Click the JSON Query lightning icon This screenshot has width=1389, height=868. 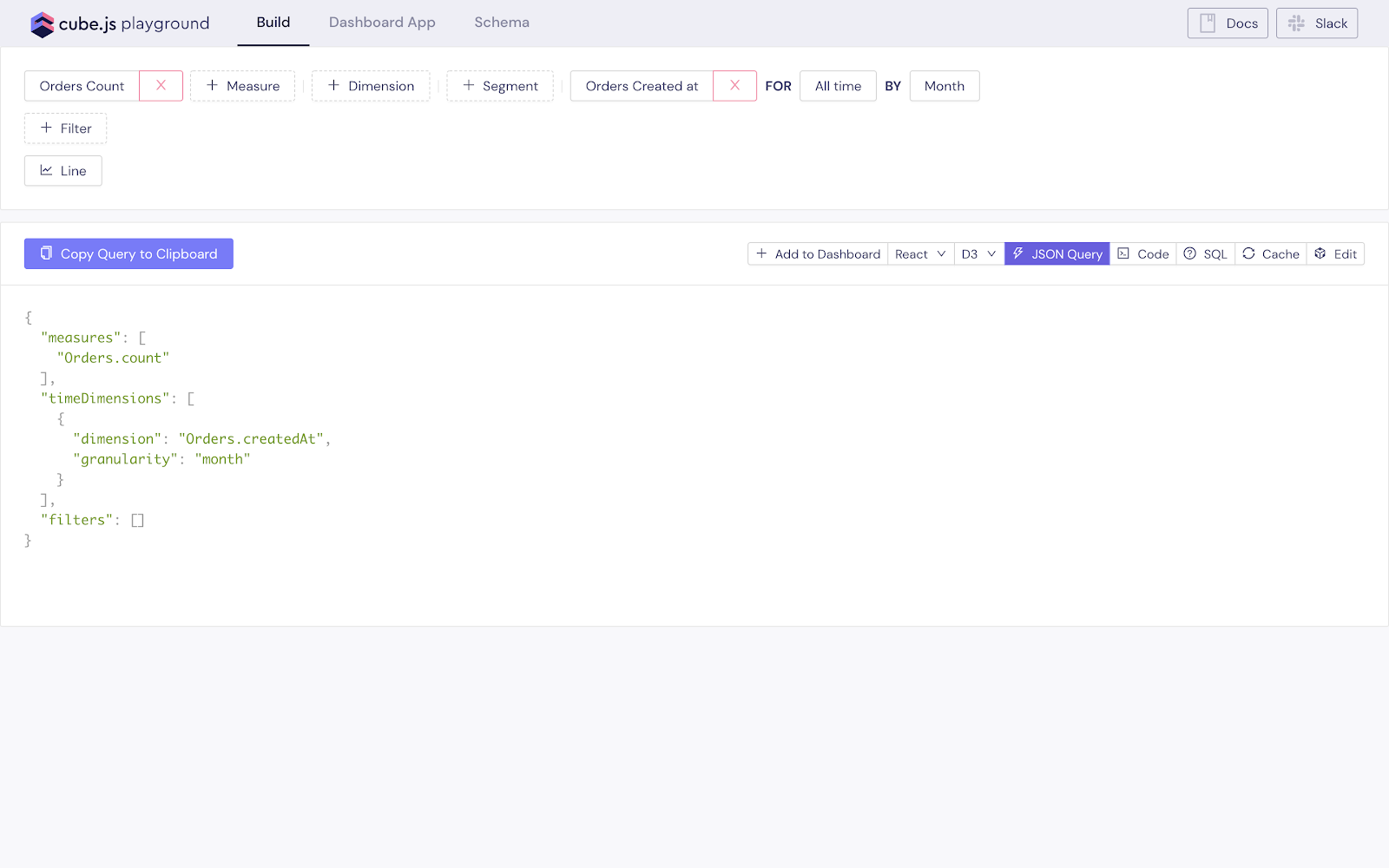[1018, 253]
